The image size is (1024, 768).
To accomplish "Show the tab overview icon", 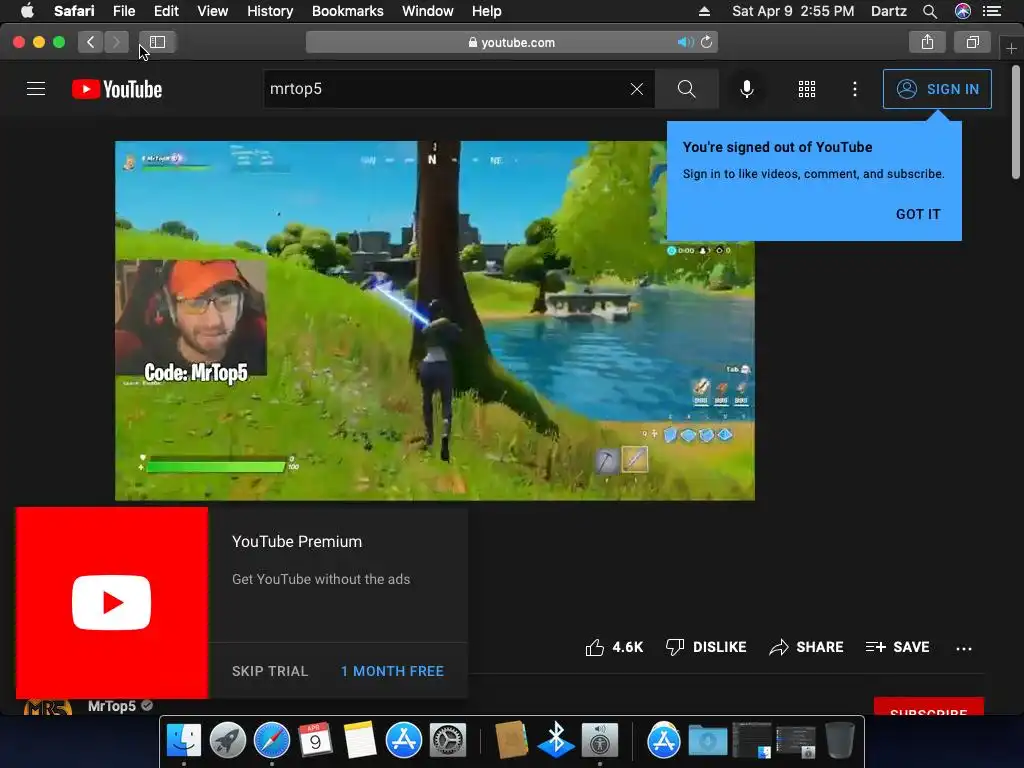I will click(x=972, y=42).
